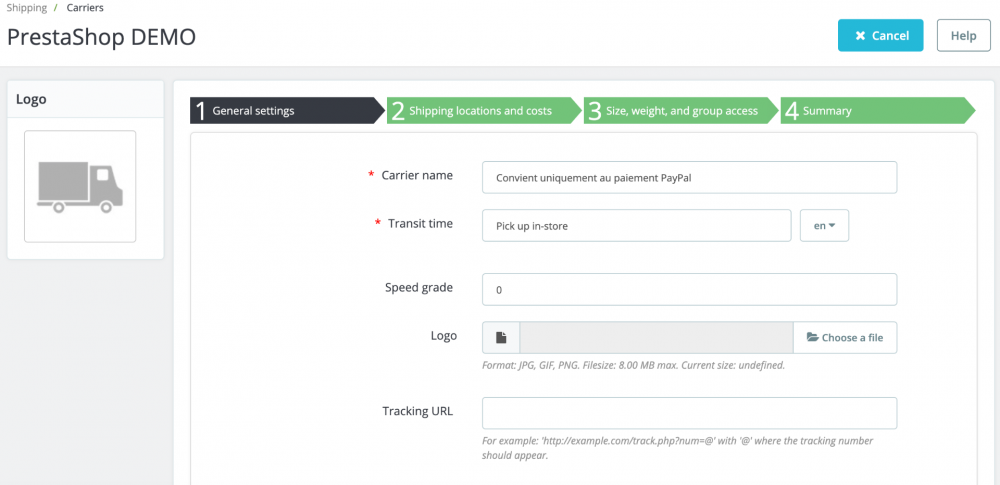Click the folder icon in Choose a file

pyautogui.click(x=812, y=338)
